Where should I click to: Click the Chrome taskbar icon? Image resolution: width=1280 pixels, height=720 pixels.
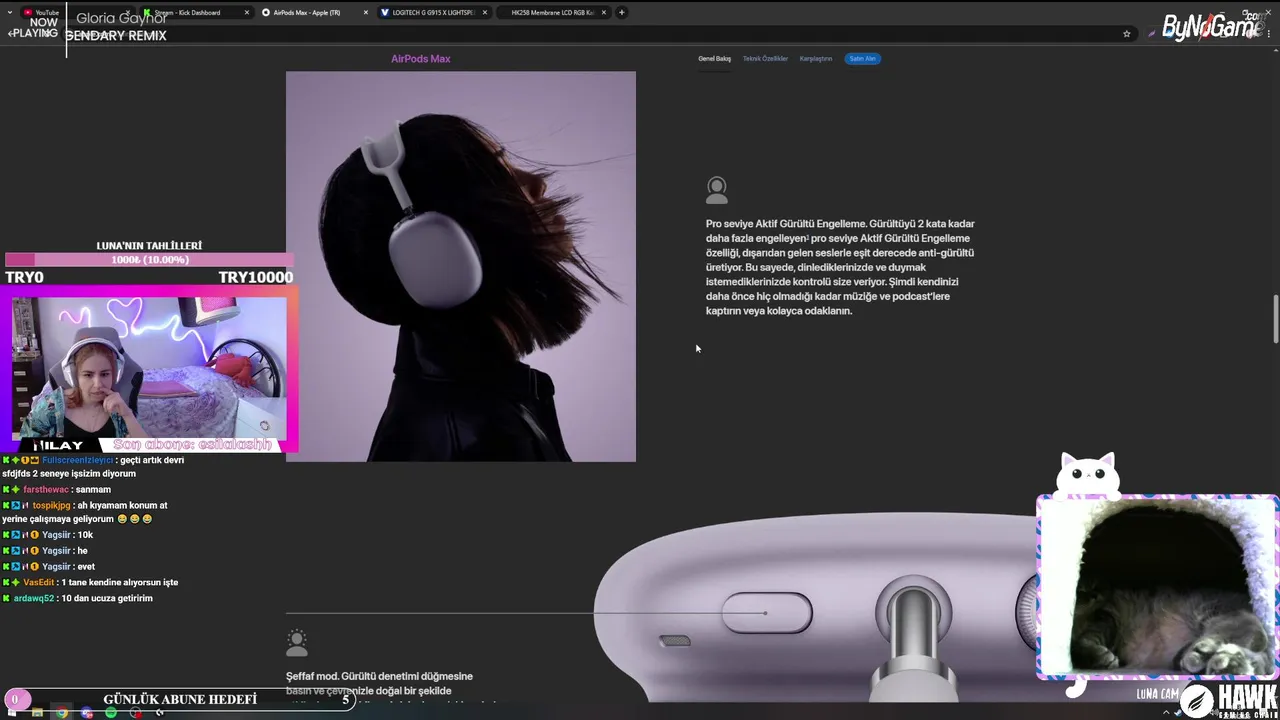(62, 712)
